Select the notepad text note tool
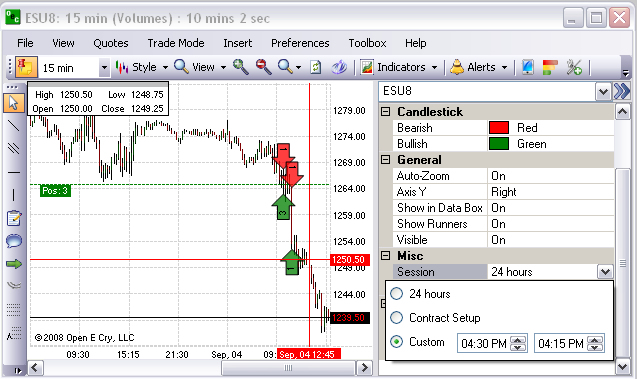Viewport: 637px width, 379px height. 14,218
